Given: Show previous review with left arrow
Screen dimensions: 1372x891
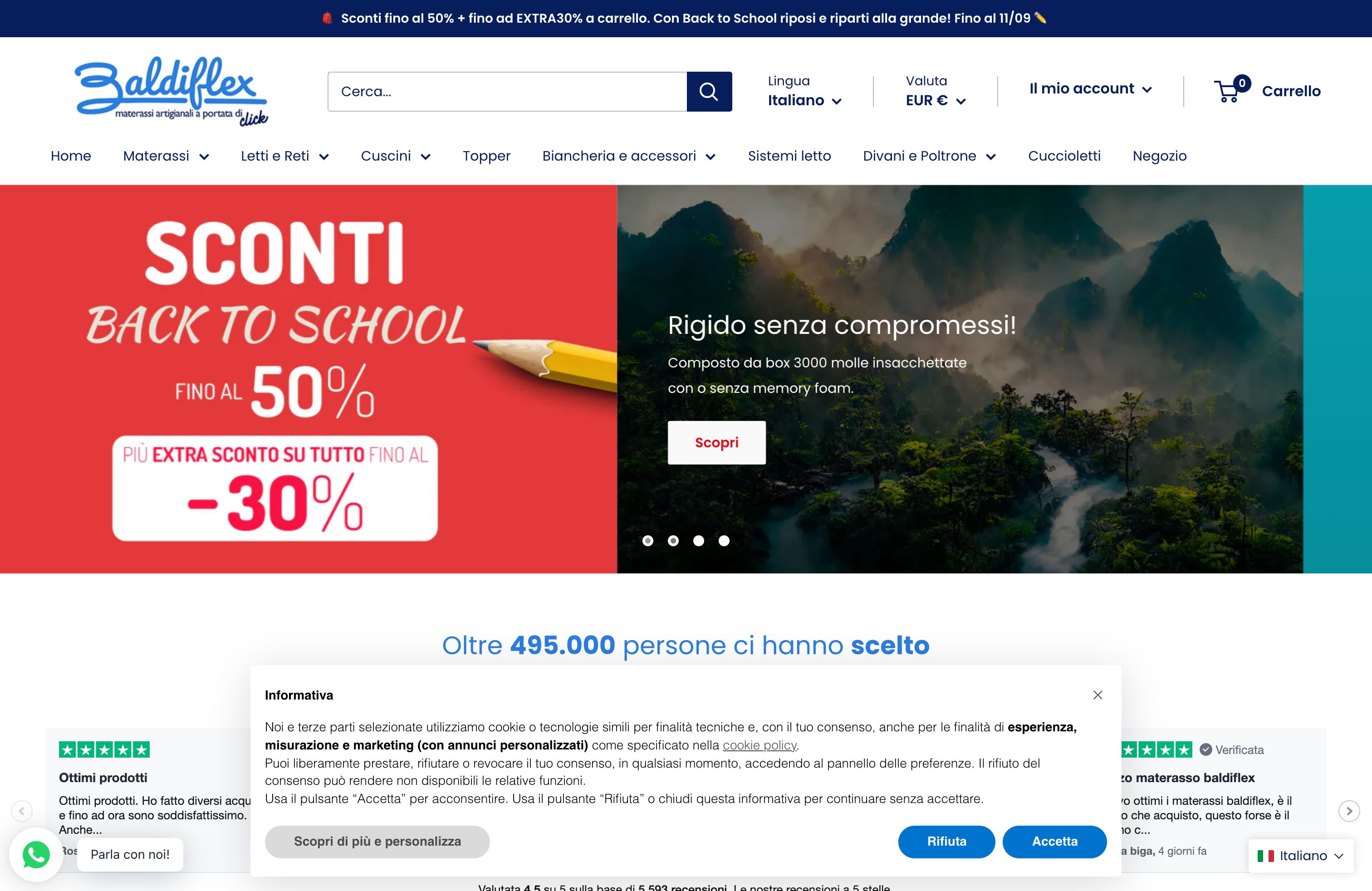Looking at the screenshot, I should [22, 811].
